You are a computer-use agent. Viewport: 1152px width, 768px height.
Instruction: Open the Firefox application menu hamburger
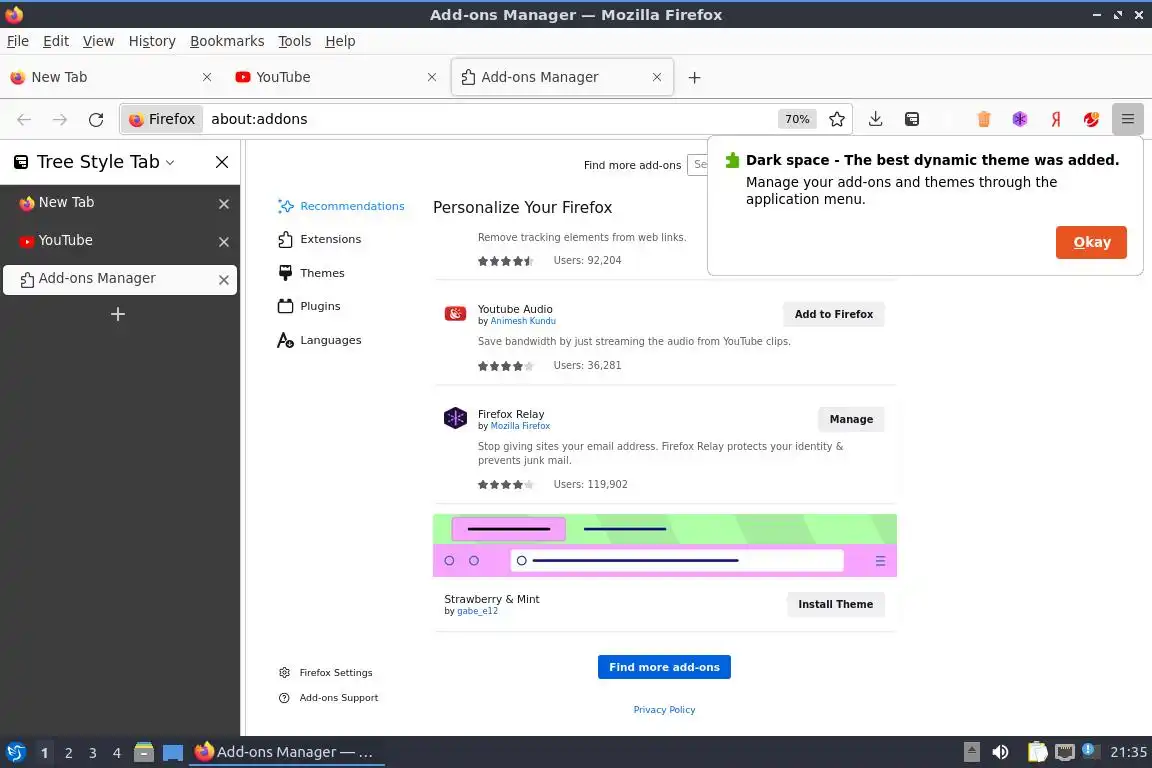(x=1128, y=119)
